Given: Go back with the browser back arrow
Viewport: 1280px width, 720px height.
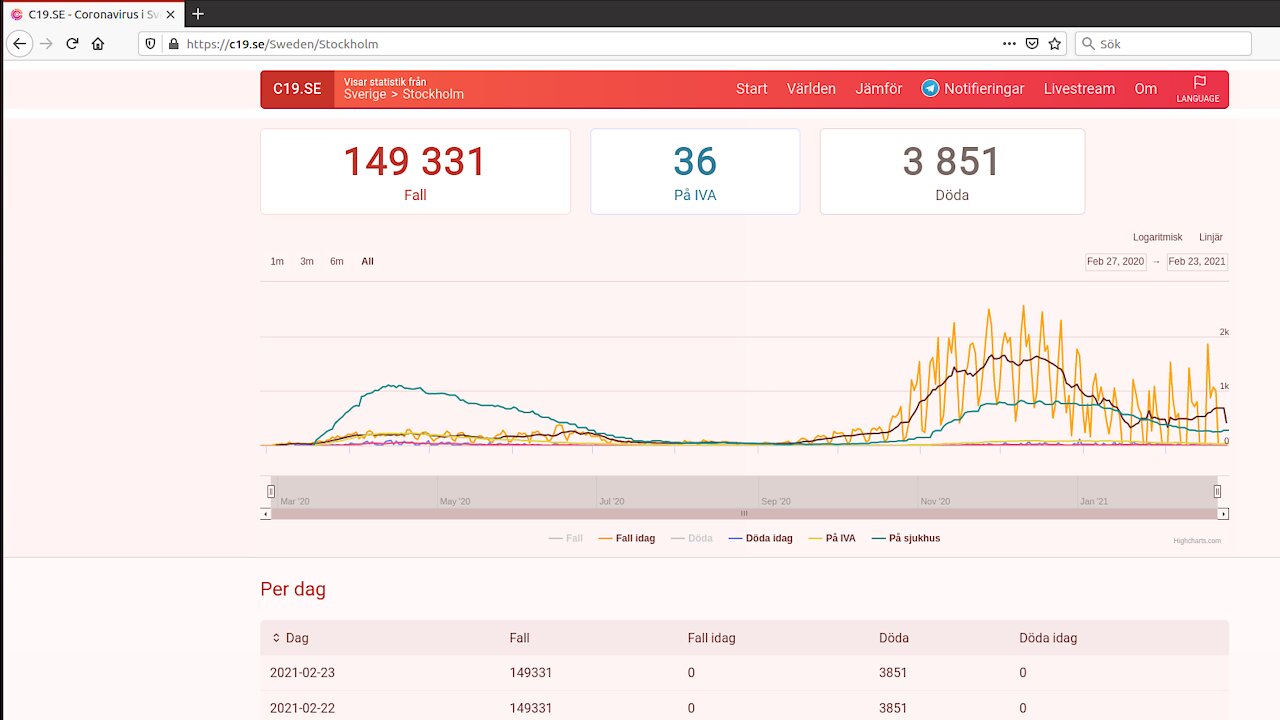Looking at the screenshot, I should click(x=19, y=44).
